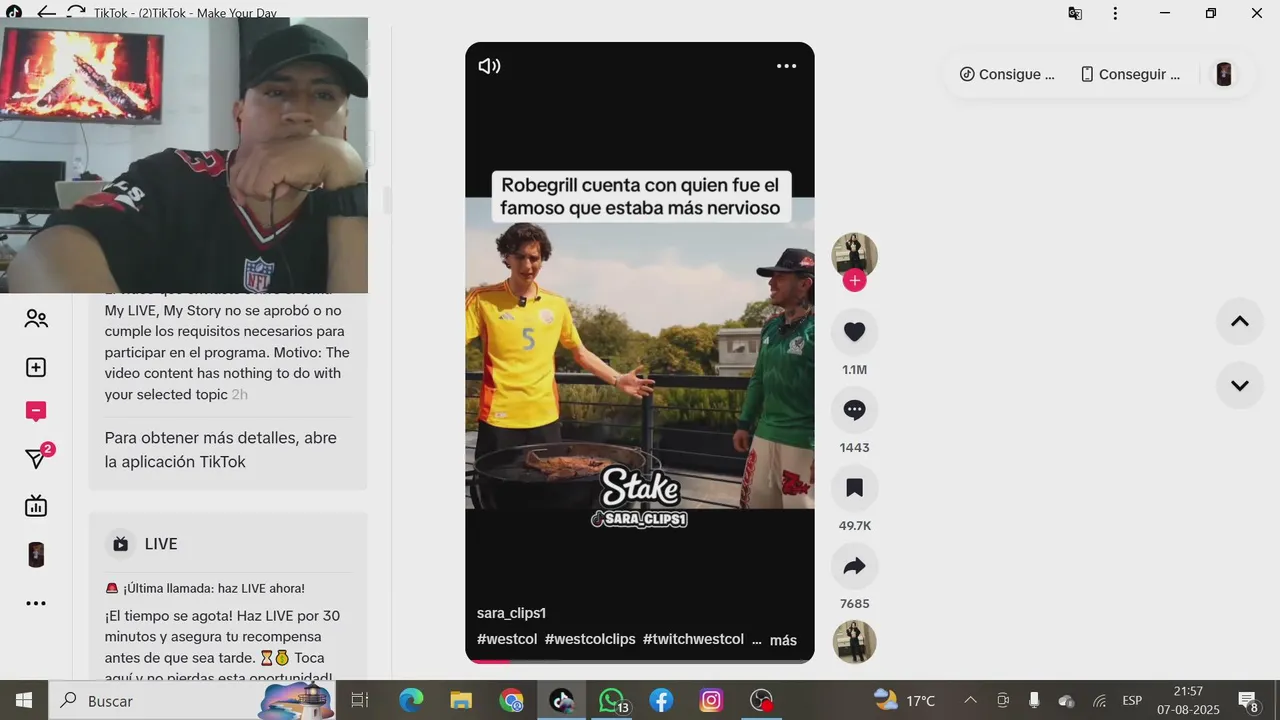The width and height of the screenshot is (1280, 720).
Task: Go to the next video with down chevron
Action: coord(1240,385)
